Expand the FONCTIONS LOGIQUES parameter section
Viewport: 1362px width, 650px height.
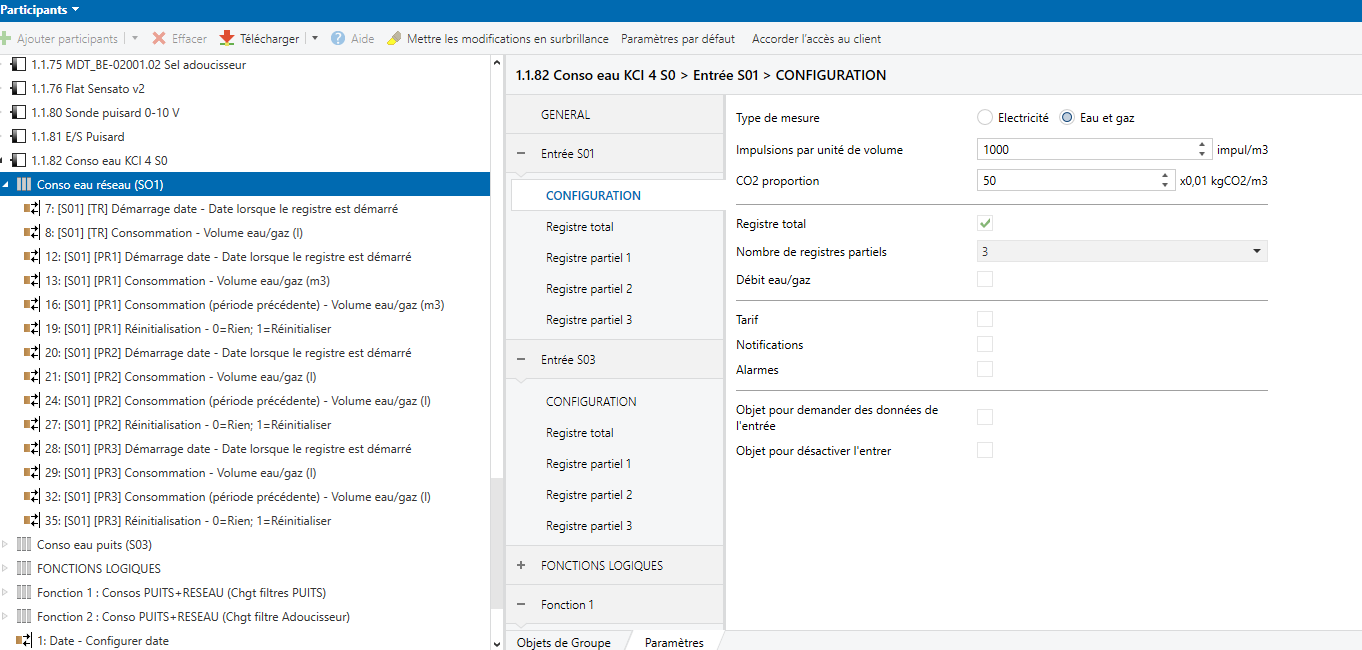tap(520, 566)
